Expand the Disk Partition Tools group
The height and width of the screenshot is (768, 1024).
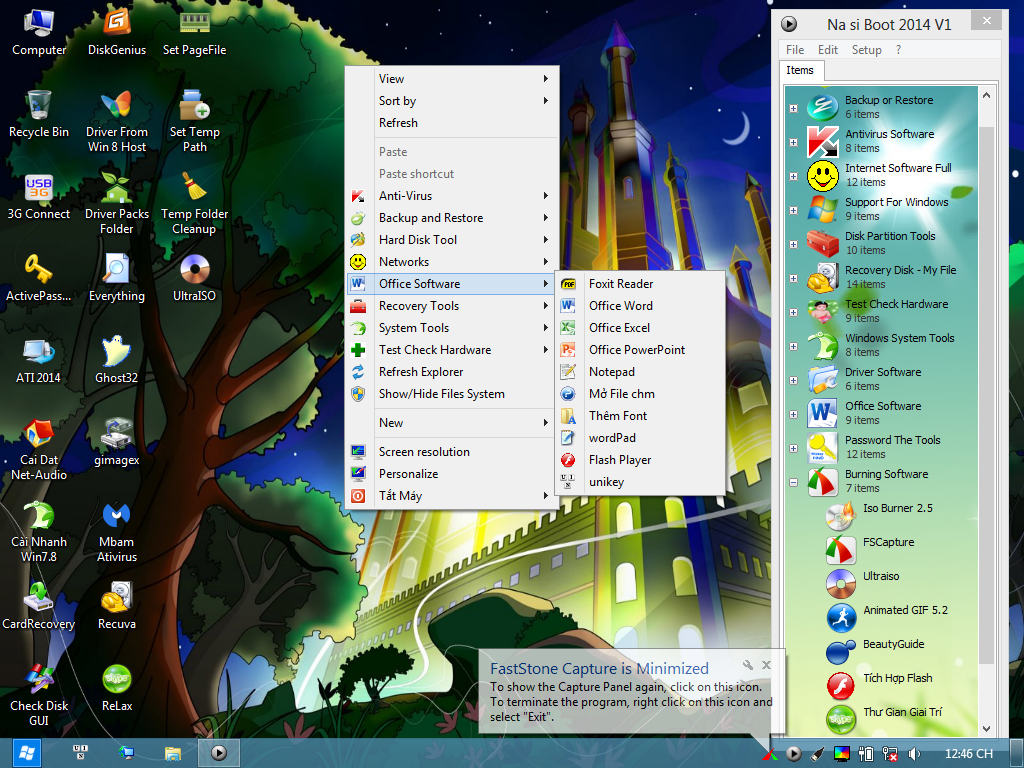coord(793,244)
